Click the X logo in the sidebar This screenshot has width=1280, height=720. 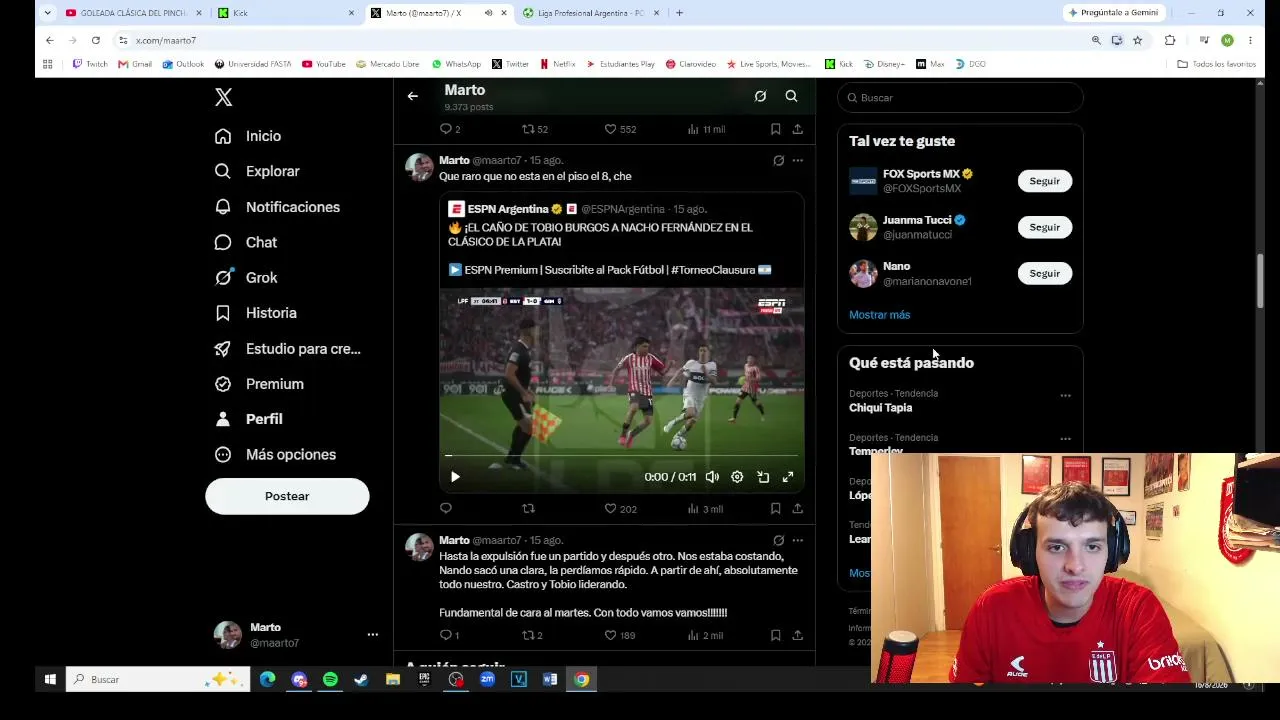pos(224,97)
